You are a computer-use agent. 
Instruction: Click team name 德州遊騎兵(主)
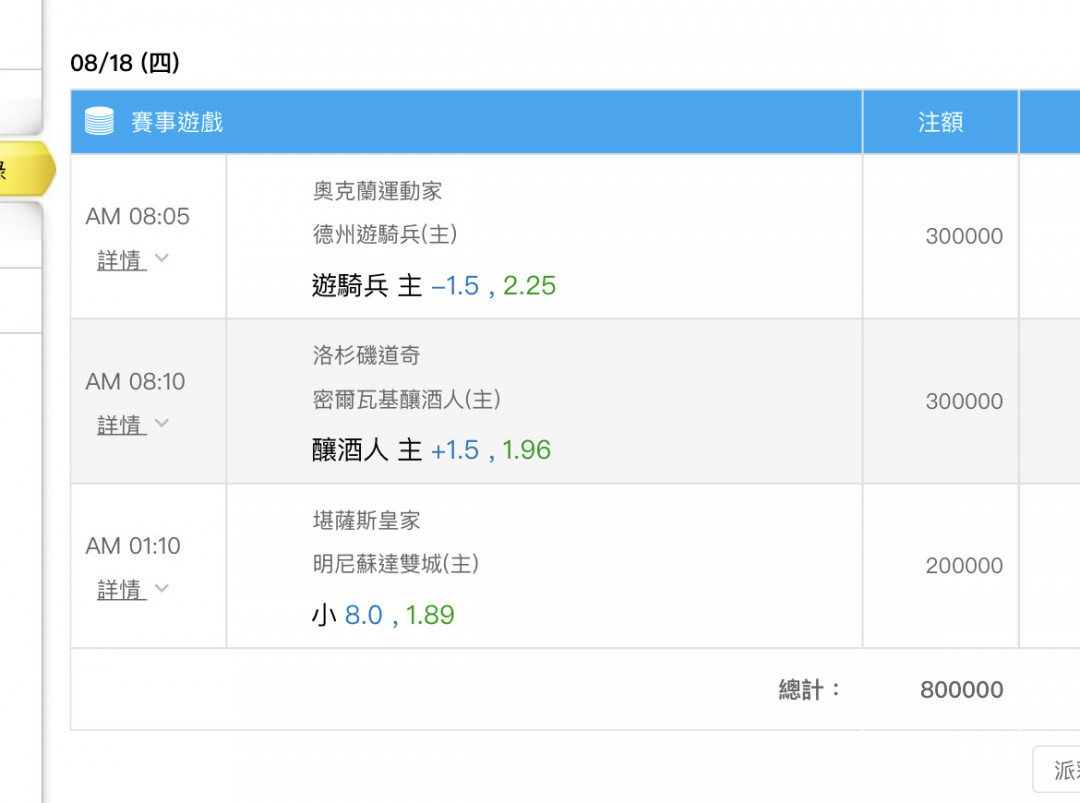[x=385, y=234]
